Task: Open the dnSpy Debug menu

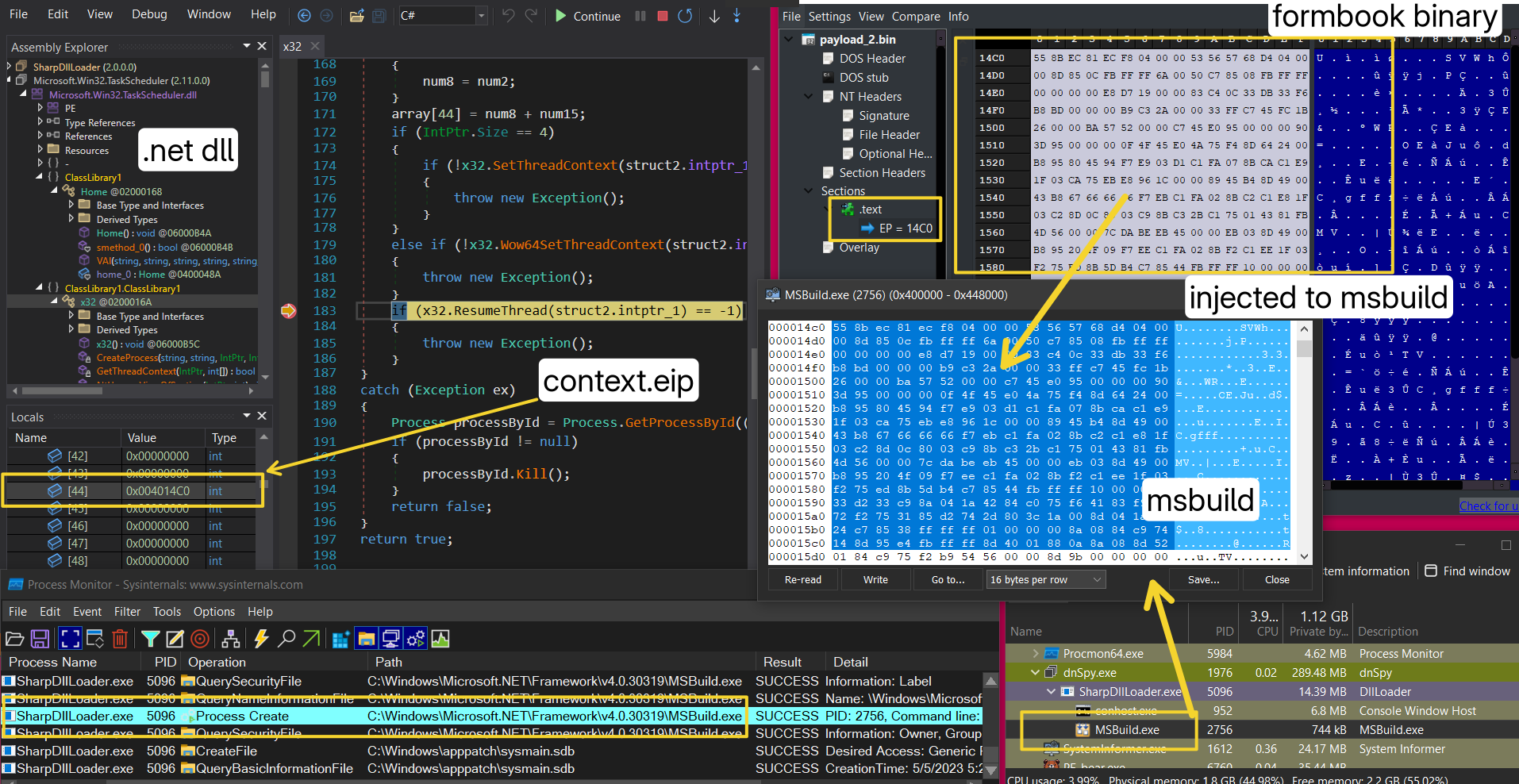Action: click(149, 14)
